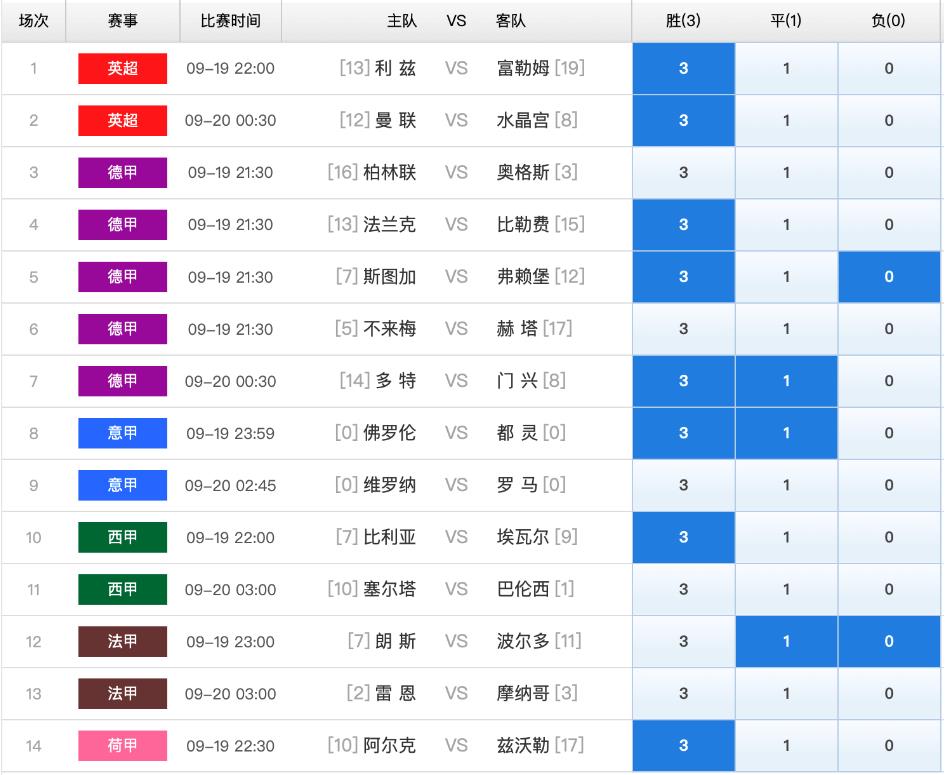Open home team 曼联
945x775 pixels.
[395, 121]
